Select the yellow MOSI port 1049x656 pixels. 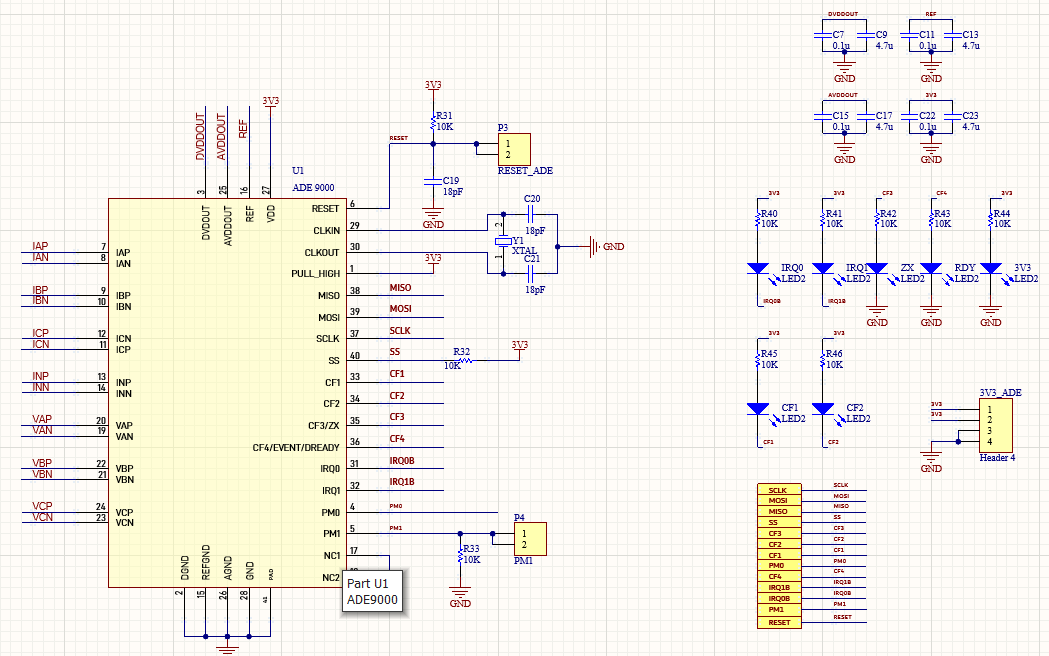(779, 501)
